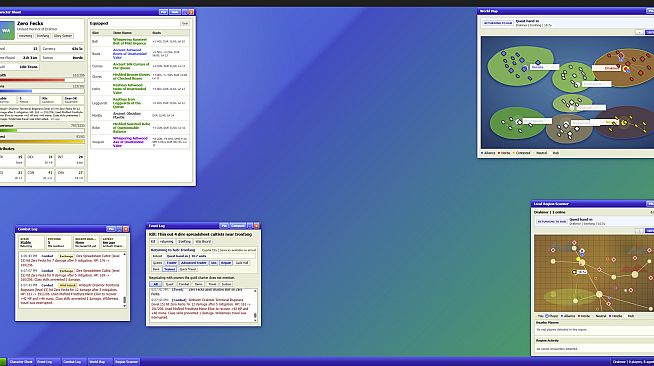Pin the Combat Log window

111,229
